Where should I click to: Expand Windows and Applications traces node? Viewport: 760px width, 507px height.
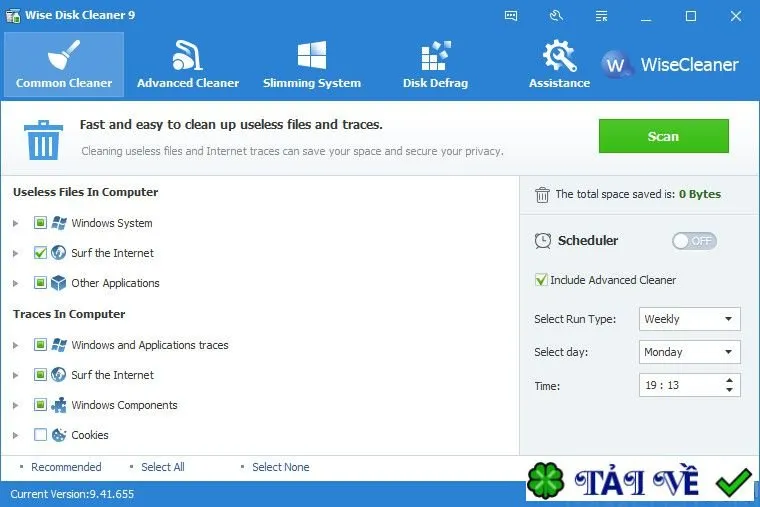pyautogui.click(x=16, y=346)
